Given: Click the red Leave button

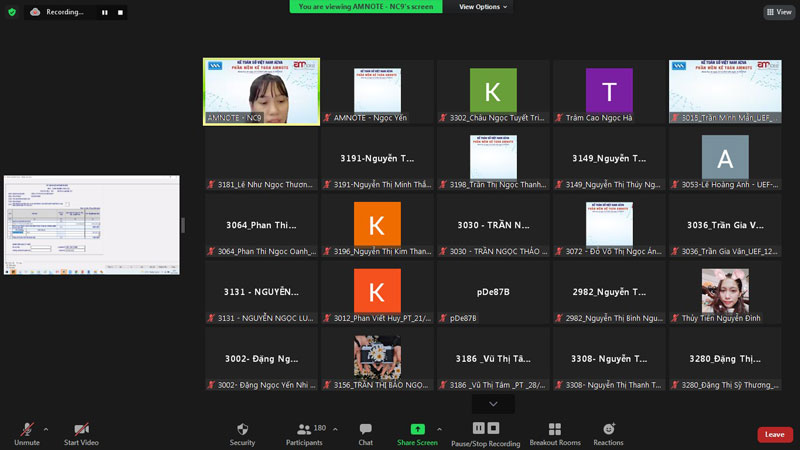Looking at the screenshot, I should (x=774, y=434).
